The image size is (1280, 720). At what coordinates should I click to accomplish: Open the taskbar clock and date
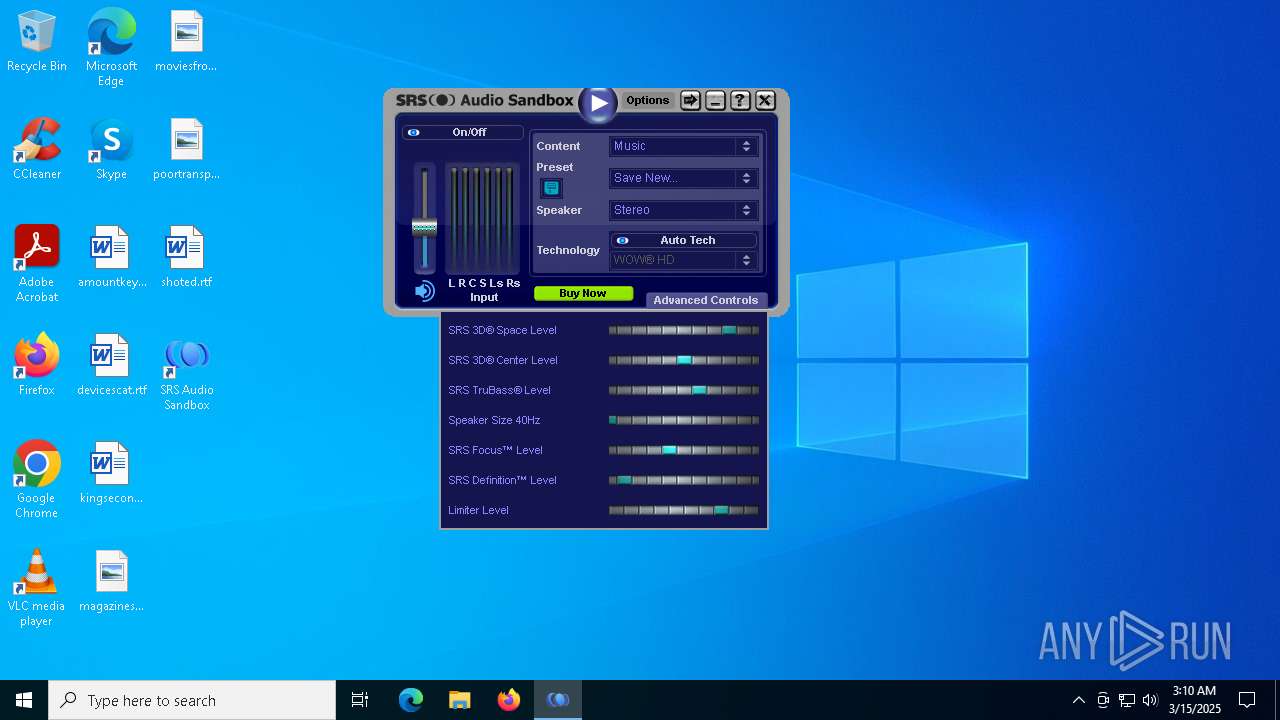coord(1194,700)
